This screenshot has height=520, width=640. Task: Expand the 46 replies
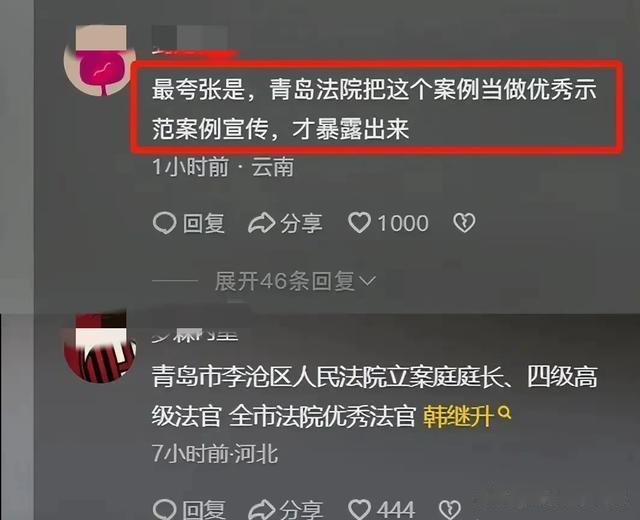click(x=295, y=281)
